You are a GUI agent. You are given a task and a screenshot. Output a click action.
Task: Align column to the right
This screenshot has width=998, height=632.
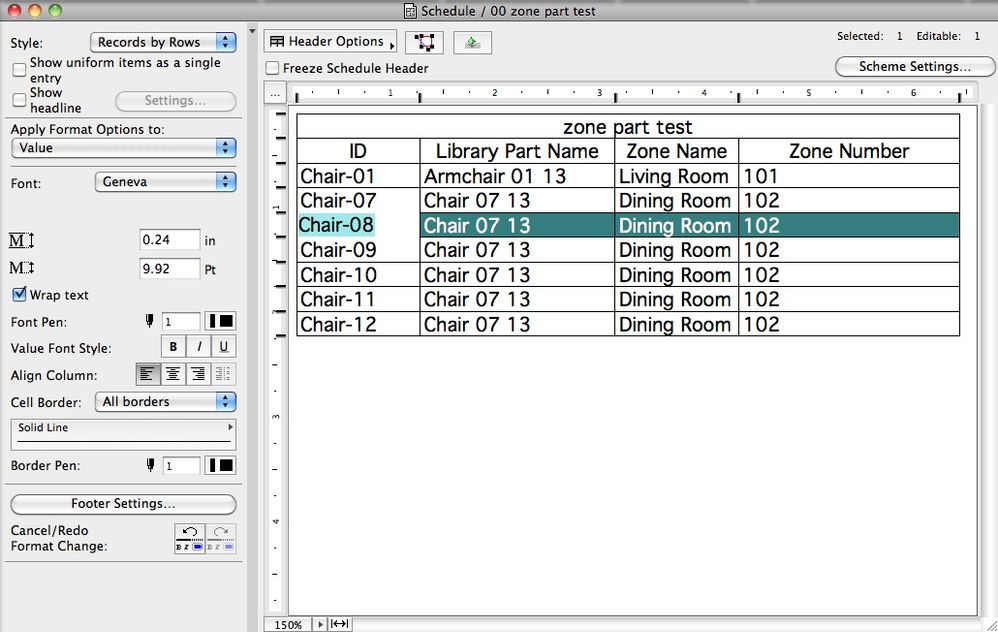click(198, 374)
